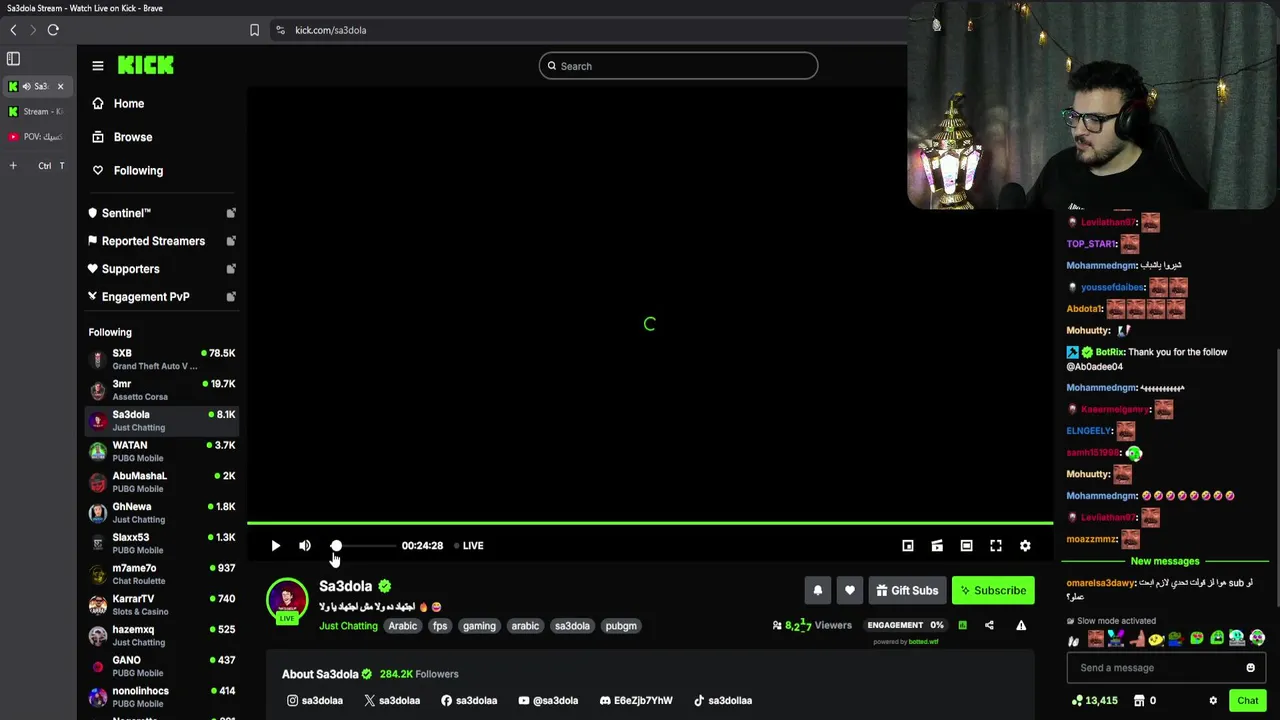Open Sa3dola TikTok link

[x=723, y=701]
